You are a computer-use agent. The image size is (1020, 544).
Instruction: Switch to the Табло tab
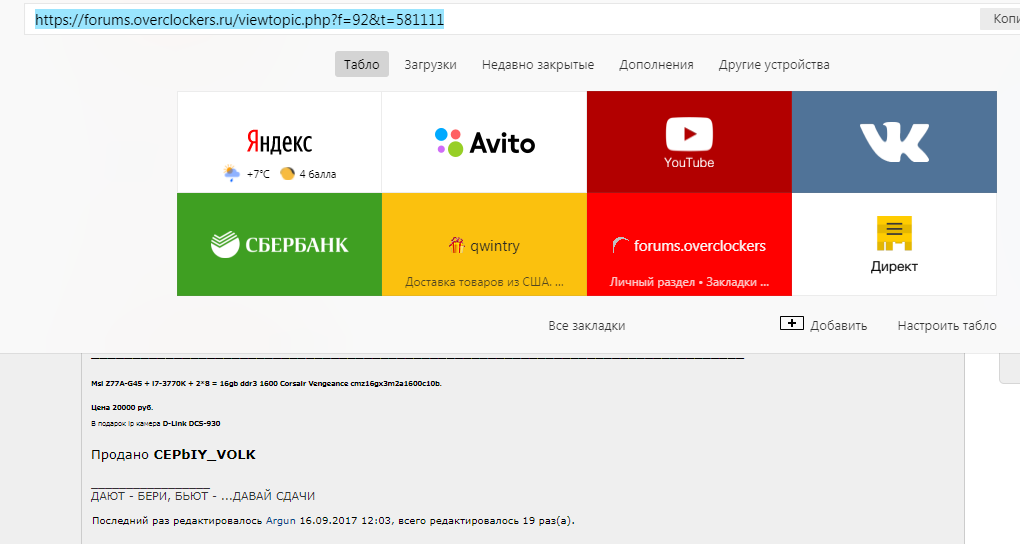(362, 64)
